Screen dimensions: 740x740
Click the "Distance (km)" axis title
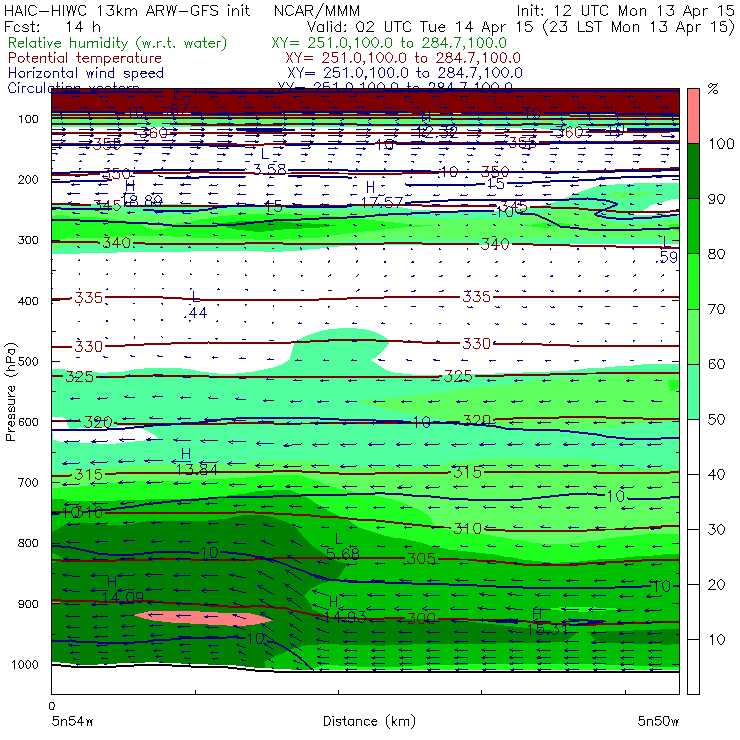click(x=369, y=721)
